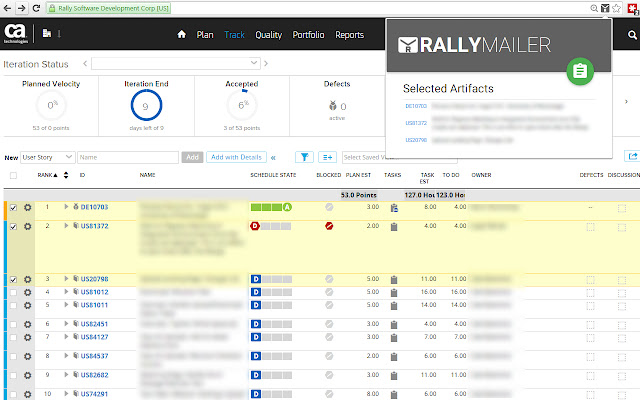Open US74291 story link
640x400 pixels.
tap(94, 394)
